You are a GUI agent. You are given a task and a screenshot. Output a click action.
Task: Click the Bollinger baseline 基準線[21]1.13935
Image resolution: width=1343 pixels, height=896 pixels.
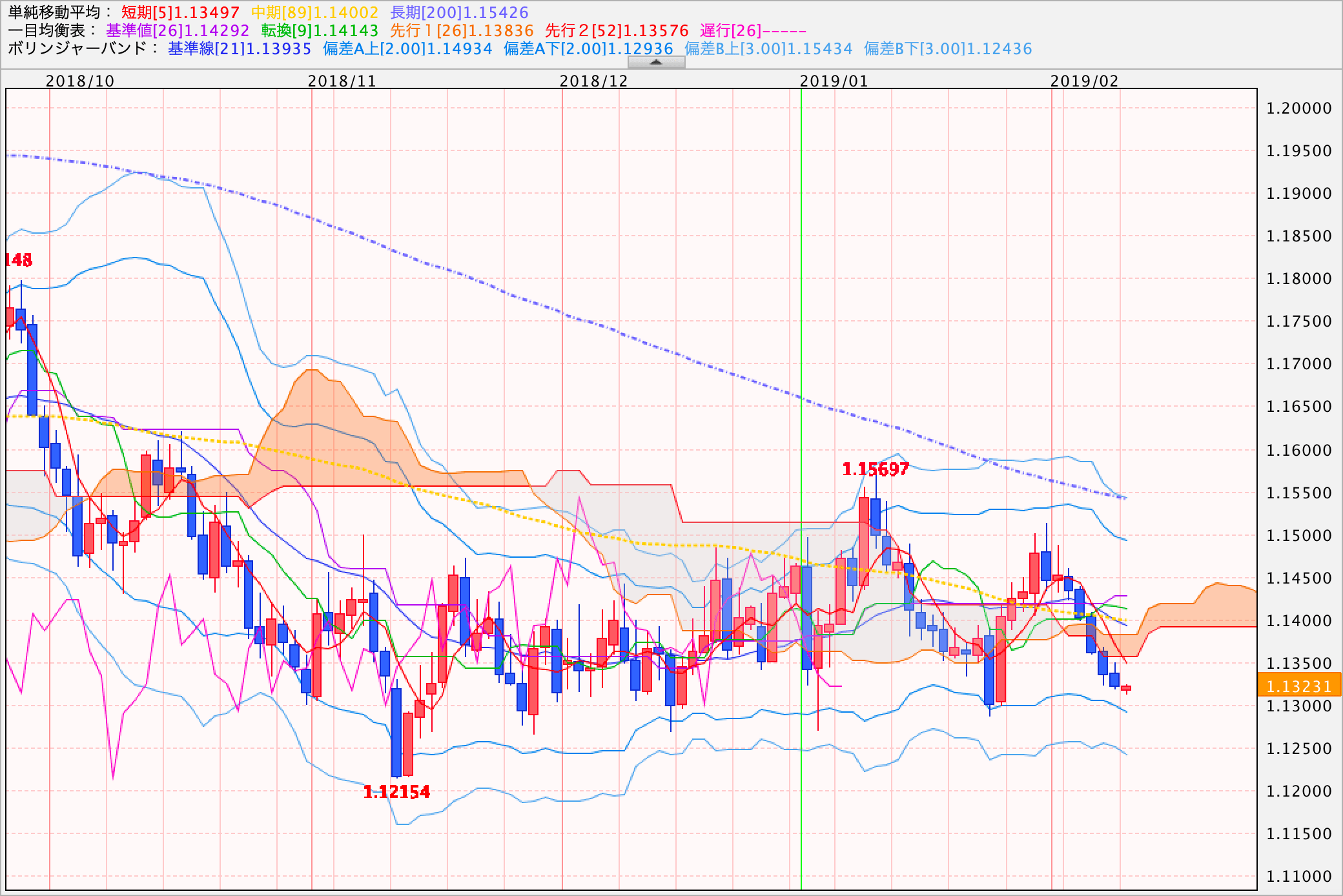pyautogui.click(x=240, y=48)
